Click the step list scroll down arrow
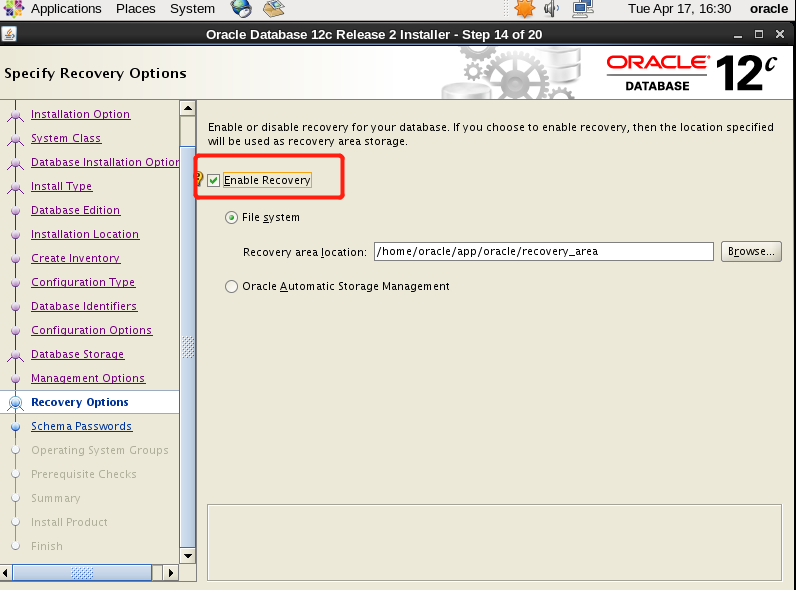The width and height of the screenshot is (796, 590). [188, 555]
